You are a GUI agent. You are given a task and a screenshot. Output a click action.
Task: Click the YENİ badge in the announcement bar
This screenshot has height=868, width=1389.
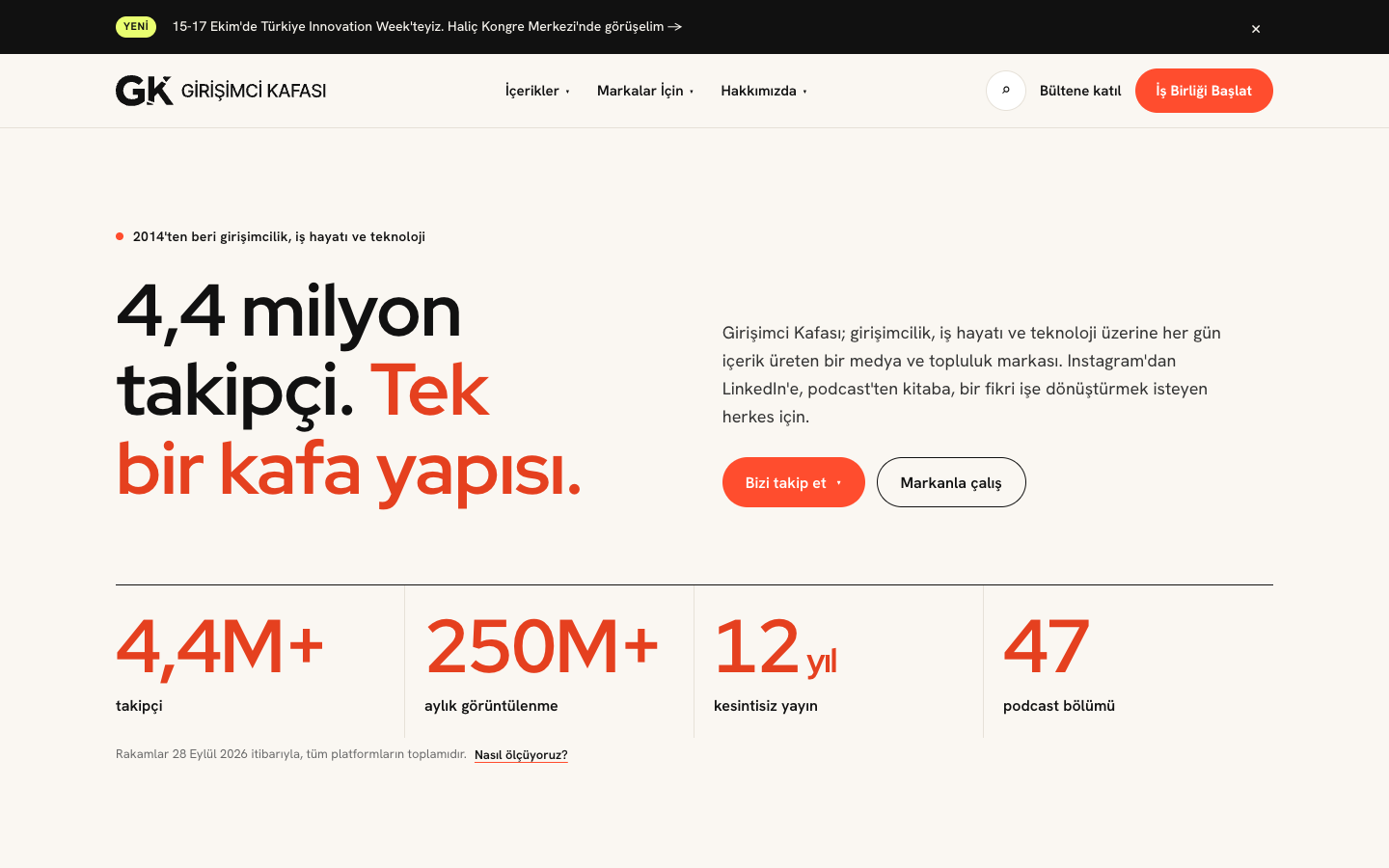[x=136, y=27]
